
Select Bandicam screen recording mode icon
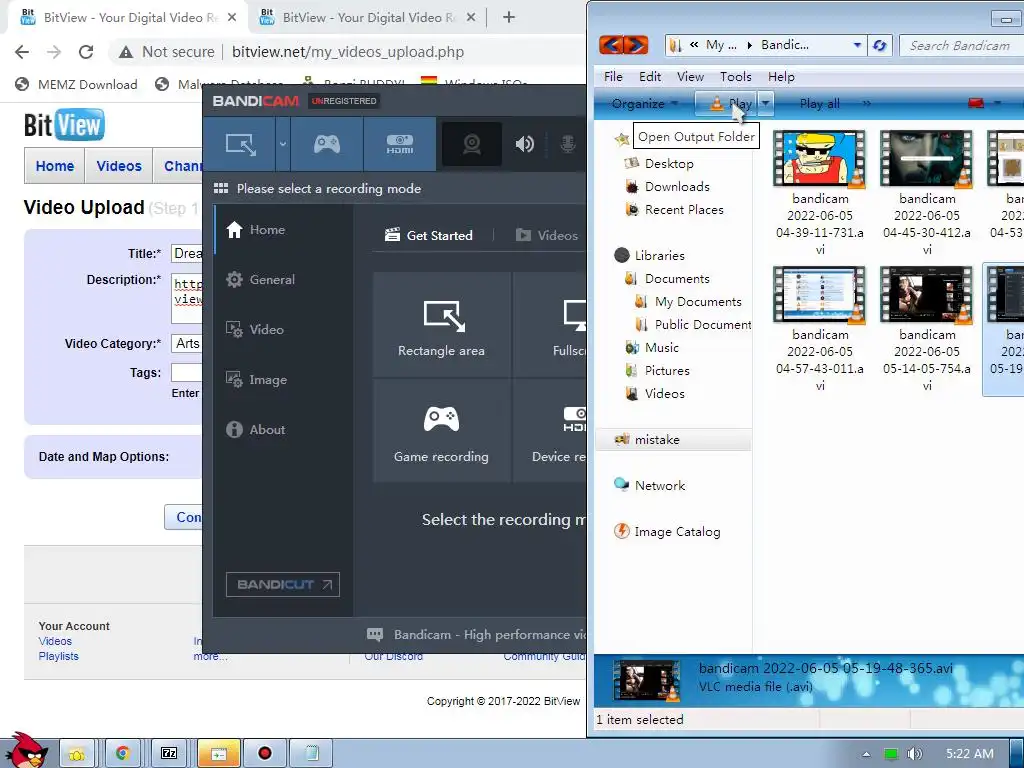[240, 144]
